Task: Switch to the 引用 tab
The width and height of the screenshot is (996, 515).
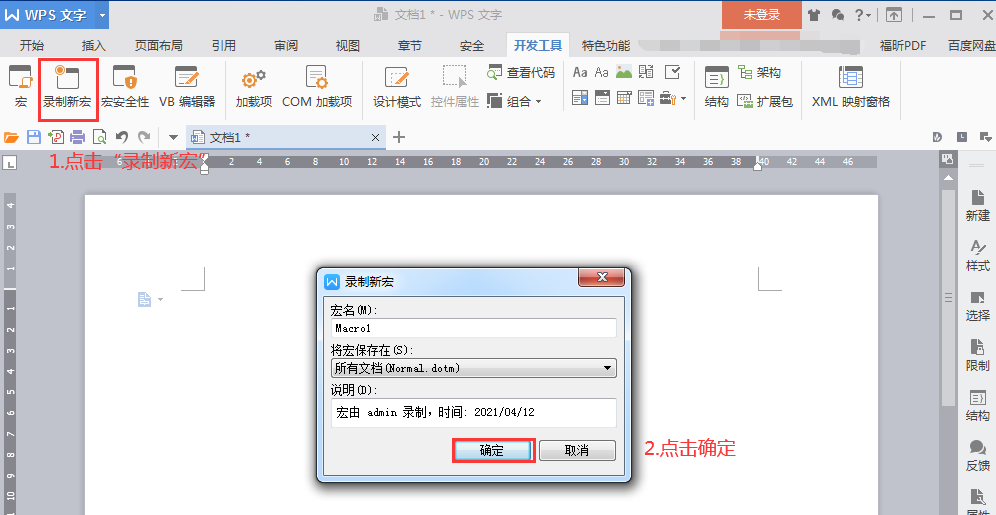Action: [224, 45]
